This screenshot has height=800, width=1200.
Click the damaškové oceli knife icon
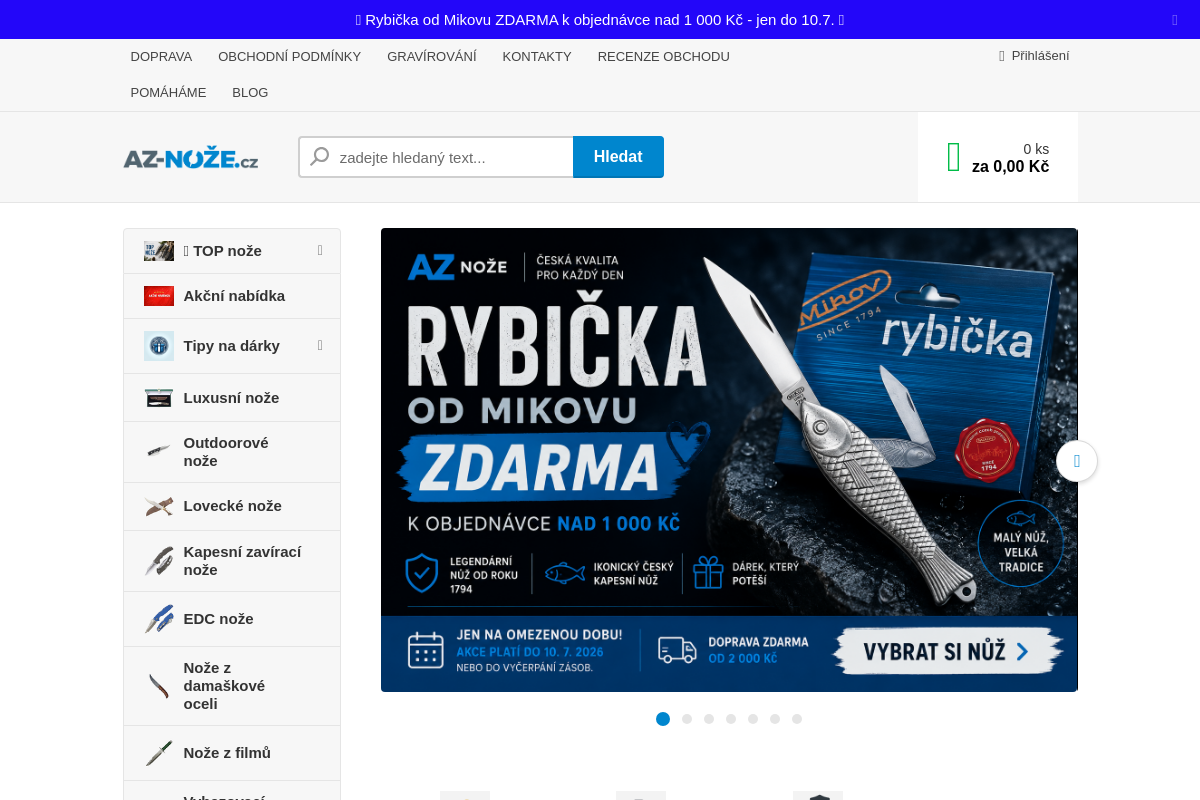[159, 686]
